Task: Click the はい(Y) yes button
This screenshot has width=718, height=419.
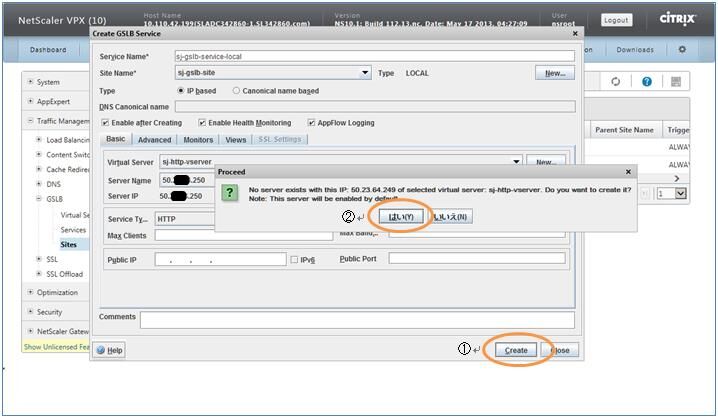Action: tap(401, 217)
